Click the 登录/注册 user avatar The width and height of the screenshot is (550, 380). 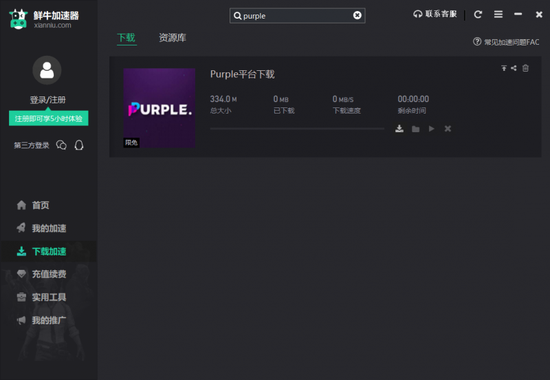click(47, 70)
